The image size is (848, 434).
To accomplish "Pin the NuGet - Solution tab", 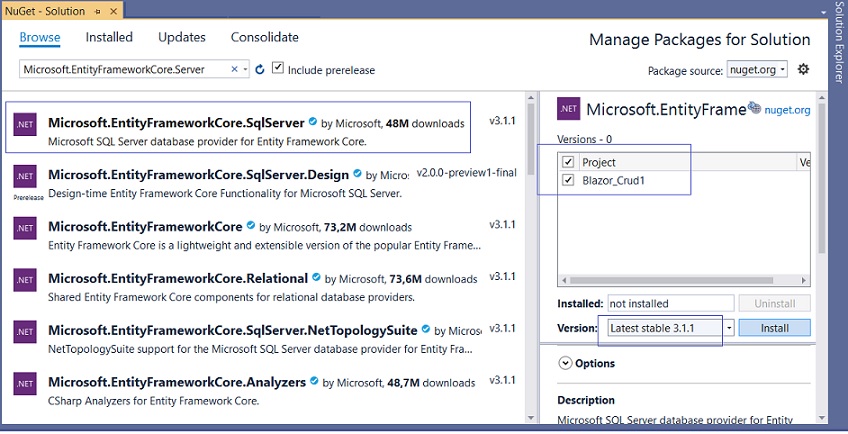I will point(97,11).
